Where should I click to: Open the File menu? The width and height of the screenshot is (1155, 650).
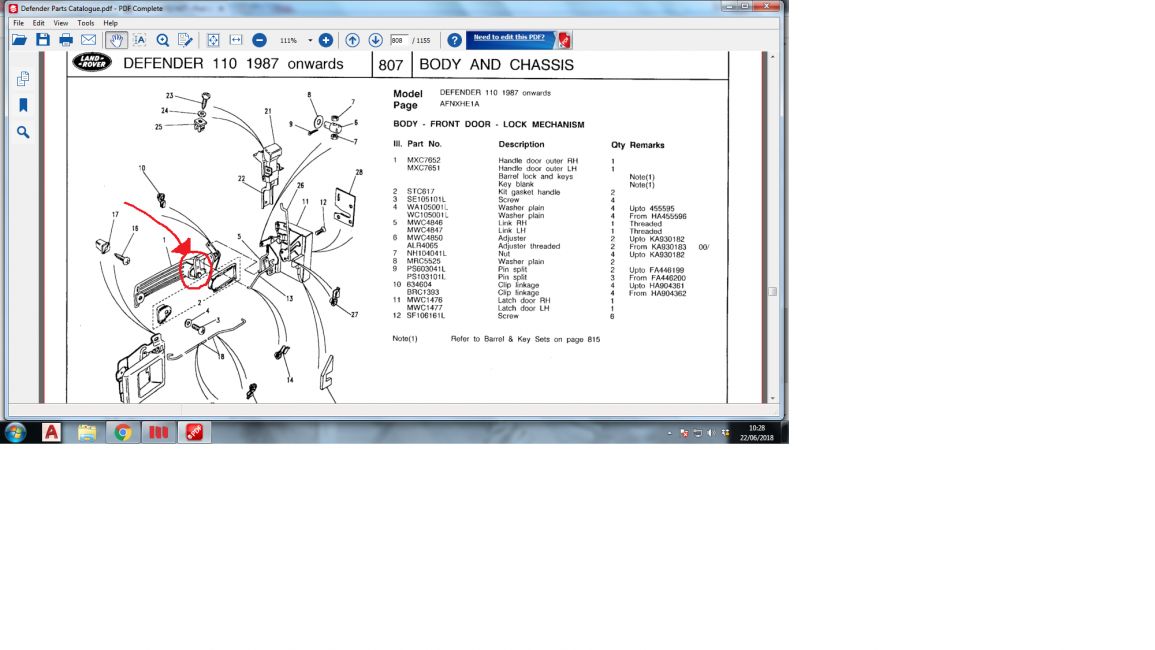[x=18, y=23]
